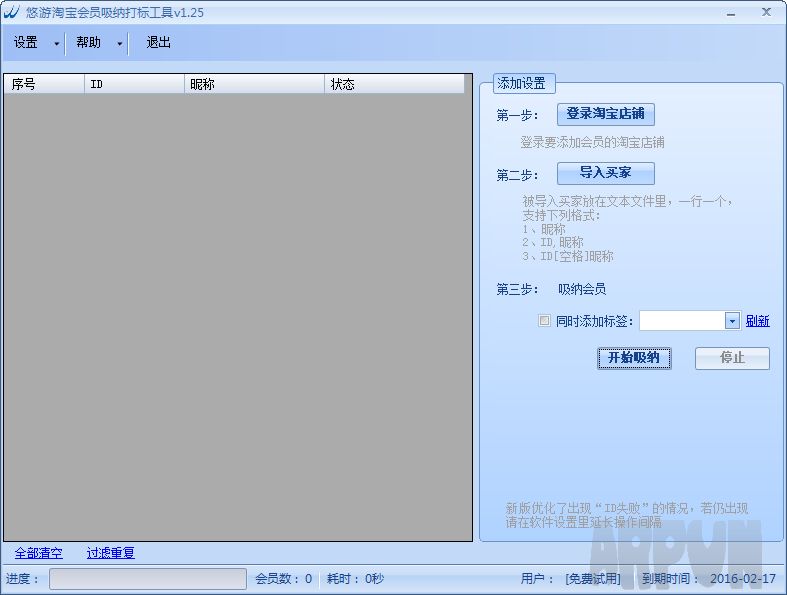The width and height of the screenshot is (787, 595).
Task: Open the 帮助 menu
Action: tap(88, 43)
